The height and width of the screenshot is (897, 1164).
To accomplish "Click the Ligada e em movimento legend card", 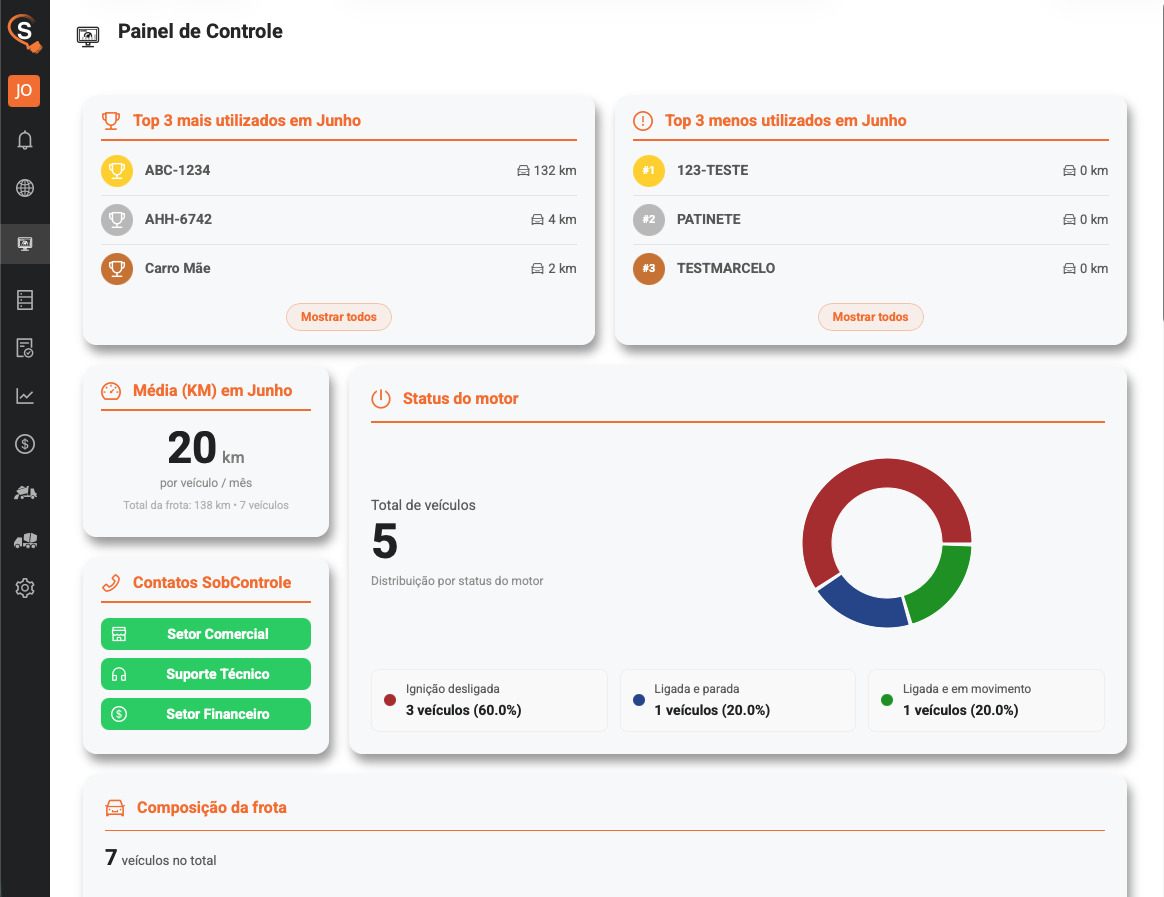I will pos(987,700).
